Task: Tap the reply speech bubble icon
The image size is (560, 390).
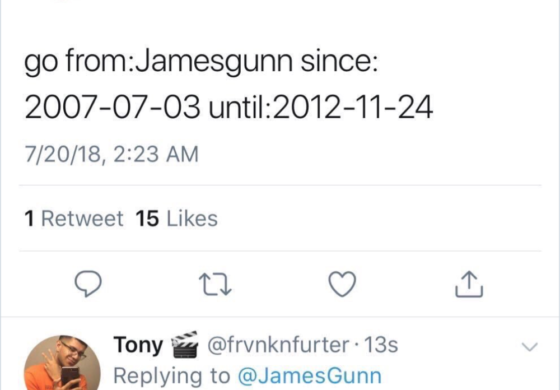Action: [88, 284]
